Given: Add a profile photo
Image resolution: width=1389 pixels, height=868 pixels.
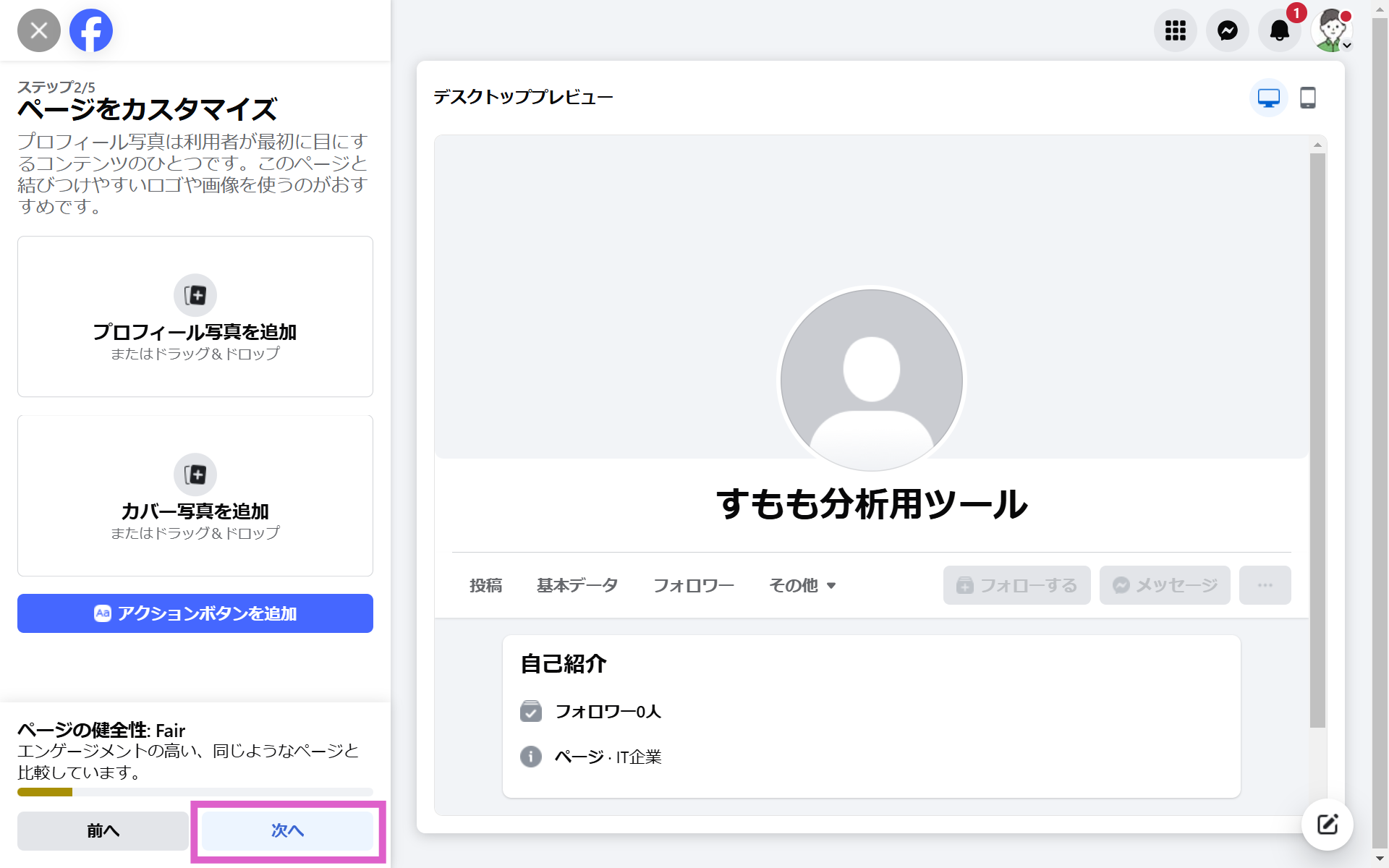Looking at the screenshot, I should 195,316.
